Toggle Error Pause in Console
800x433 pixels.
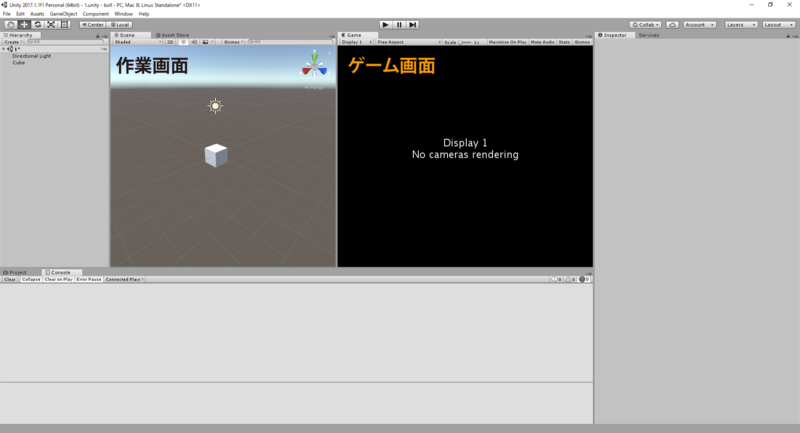pos(89,279)
